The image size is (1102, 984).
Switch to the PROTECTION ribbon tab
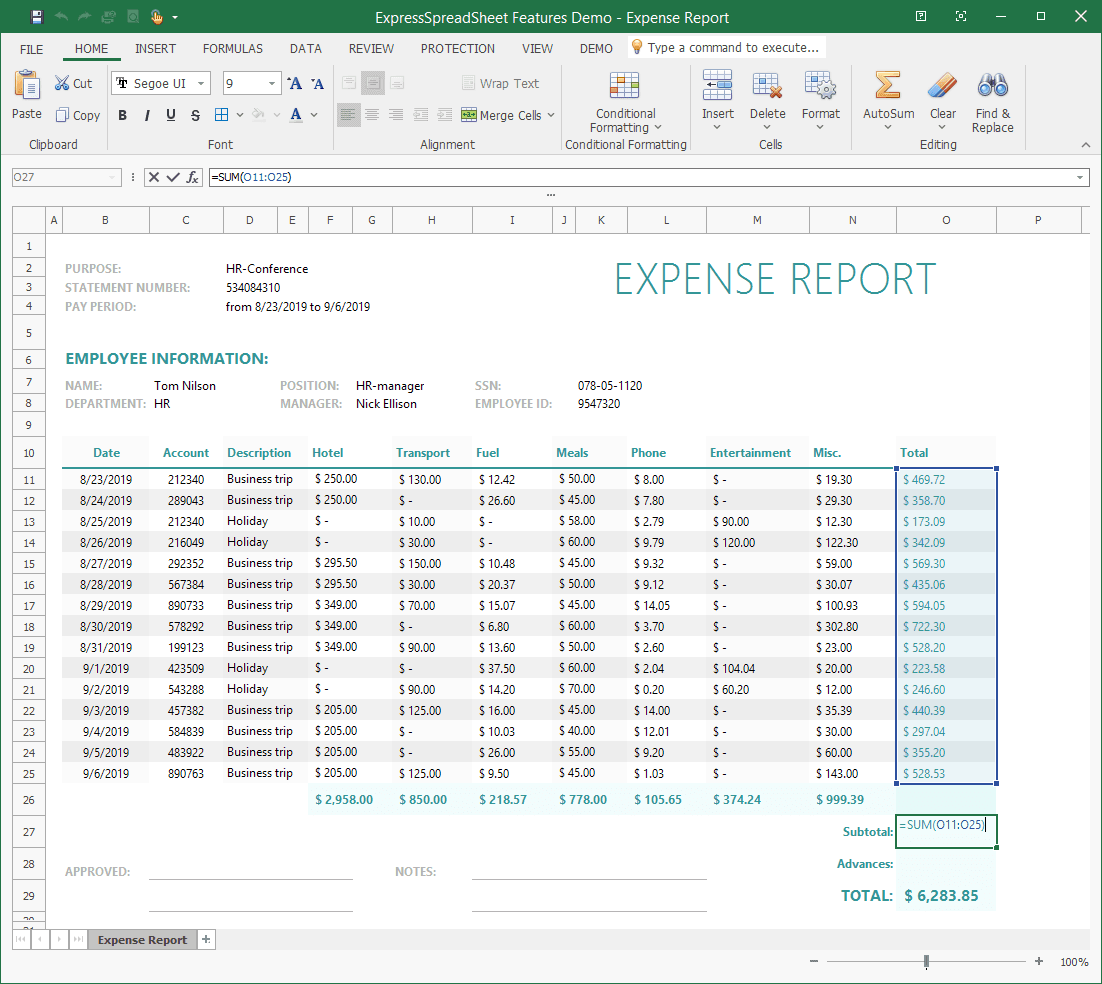(458, 48)
